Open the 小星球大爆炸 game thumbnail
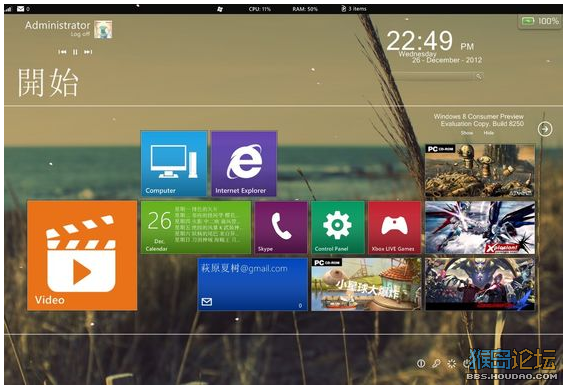 click(366, 284)
